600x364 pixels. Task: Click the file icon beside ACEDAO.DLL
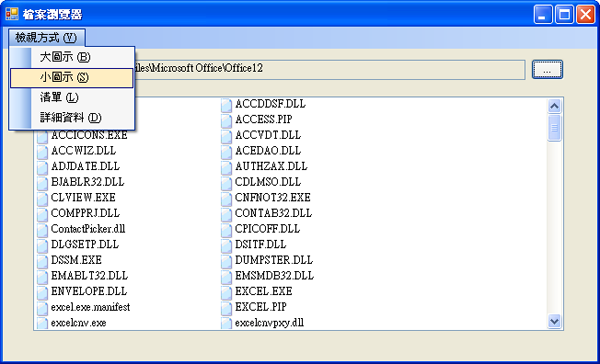(x=227, y=152)
